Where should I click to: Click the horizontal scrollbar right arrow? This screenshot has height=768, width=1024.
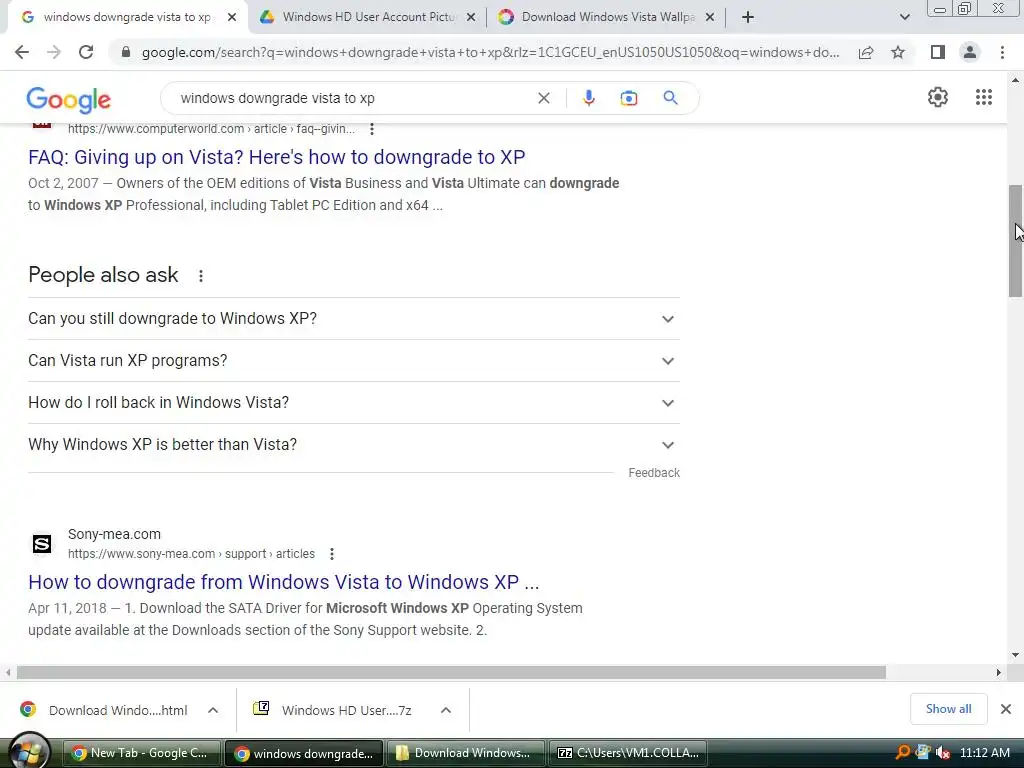(x=999, y=672)
